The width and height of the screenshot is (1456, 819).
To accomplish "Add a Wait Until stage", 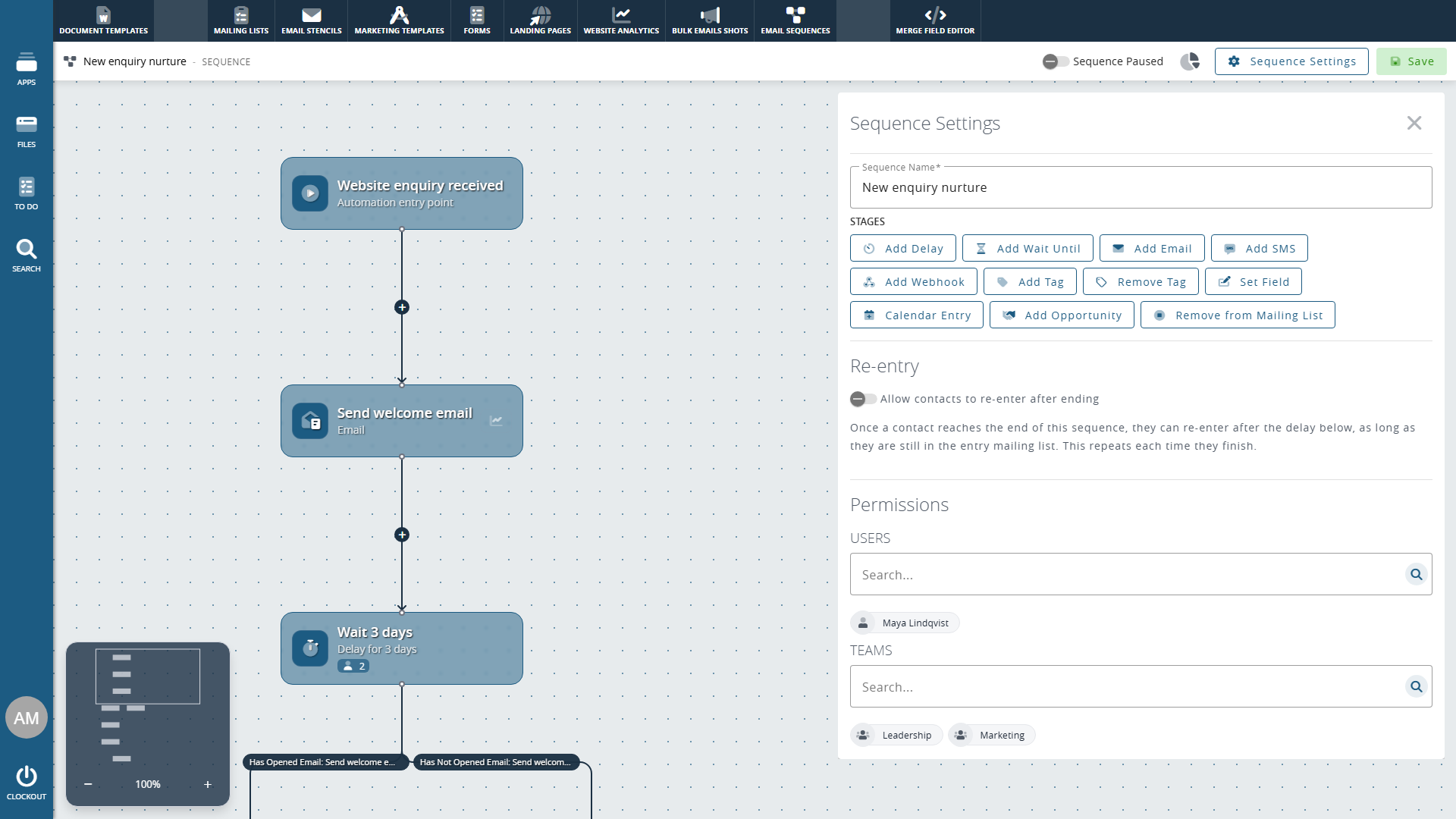I will coord(1028,248).
